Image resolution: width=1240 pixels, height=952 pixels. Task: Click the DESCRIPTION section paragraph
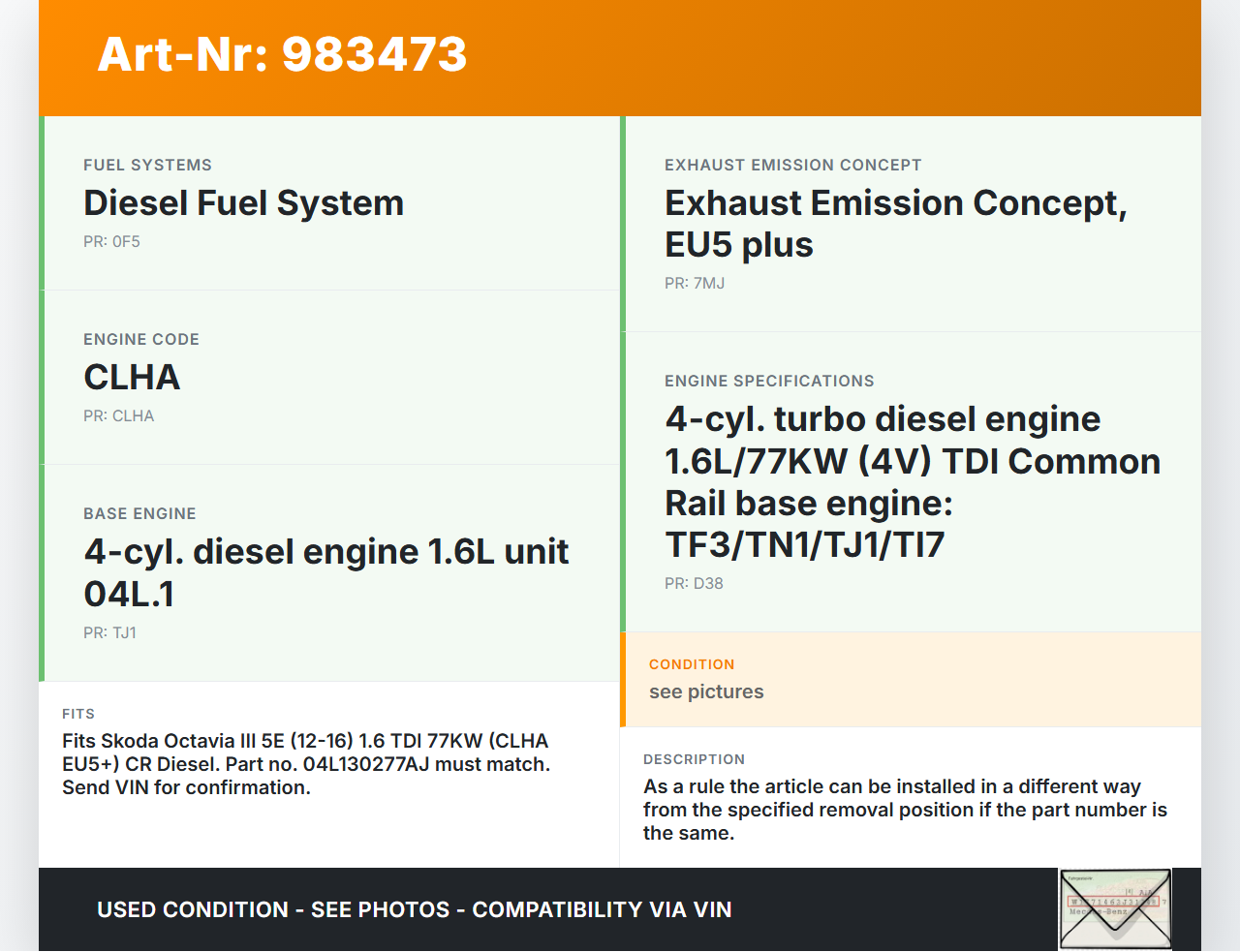point(905,810)
